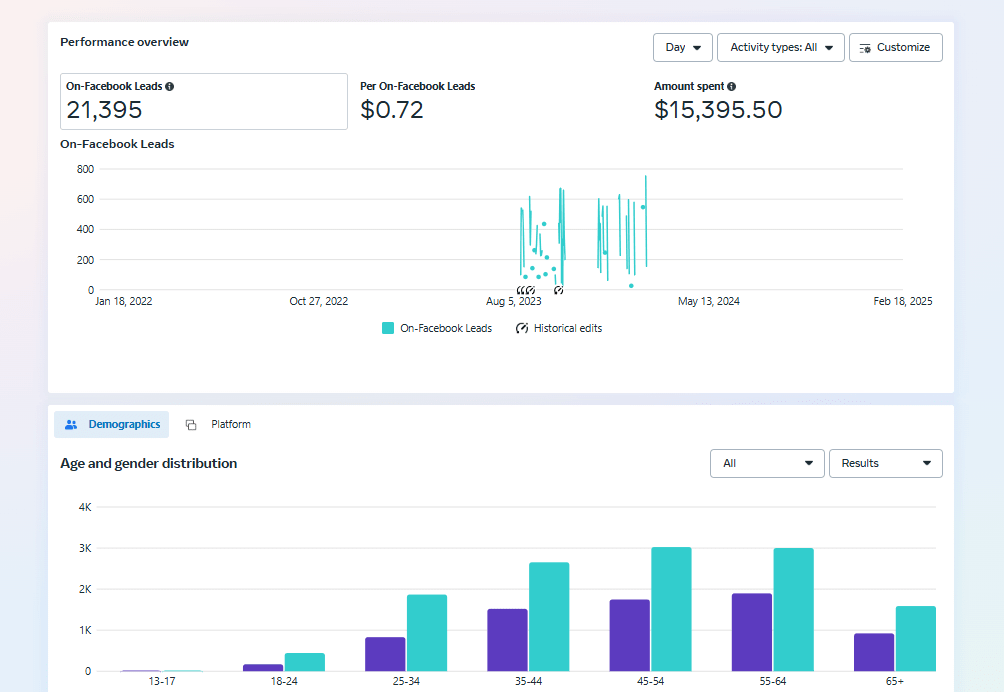Open the Day granularity dropdown
Screen dimensions: 1004x692
(683, 47)
